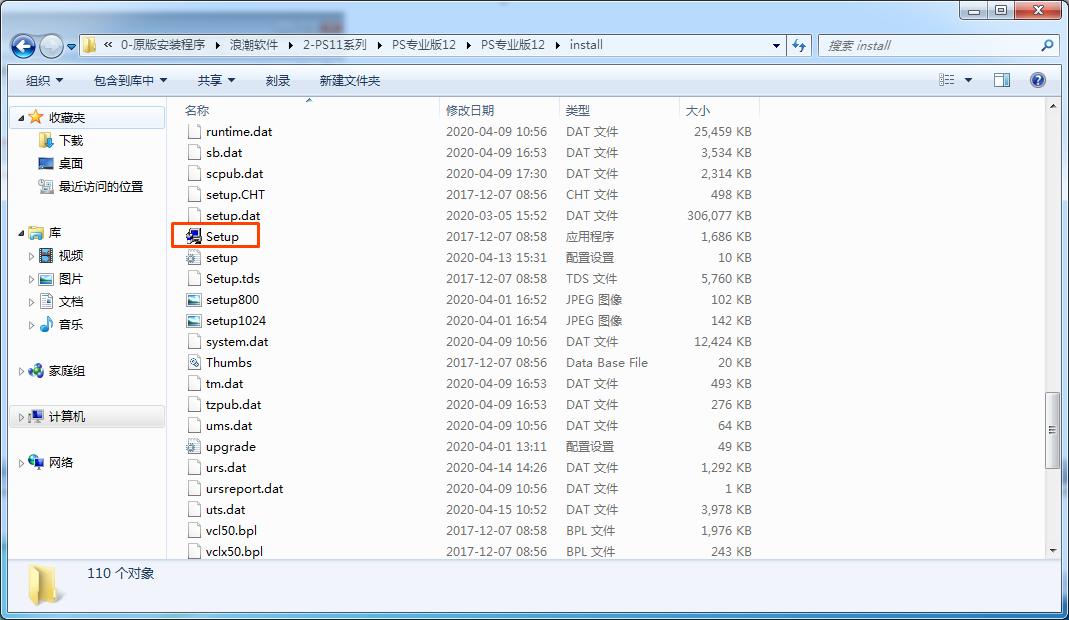Select the runtime.dat file
Viewport: 1069px width, 620px height.
coord(239,132)
